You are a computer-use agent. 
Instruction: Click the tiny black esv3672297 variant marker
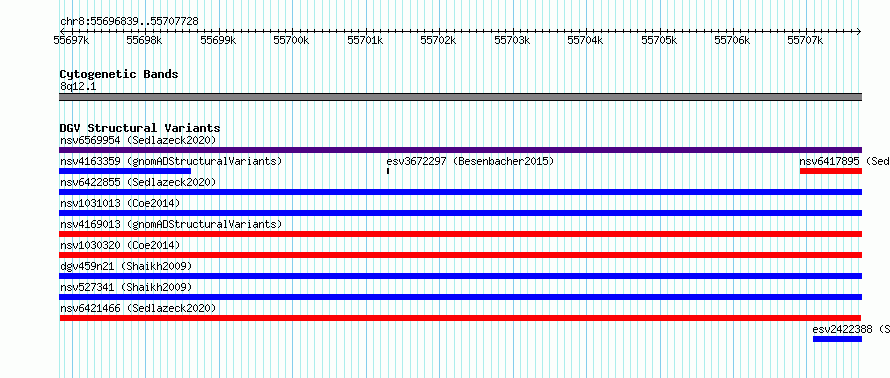pos(388,171)
